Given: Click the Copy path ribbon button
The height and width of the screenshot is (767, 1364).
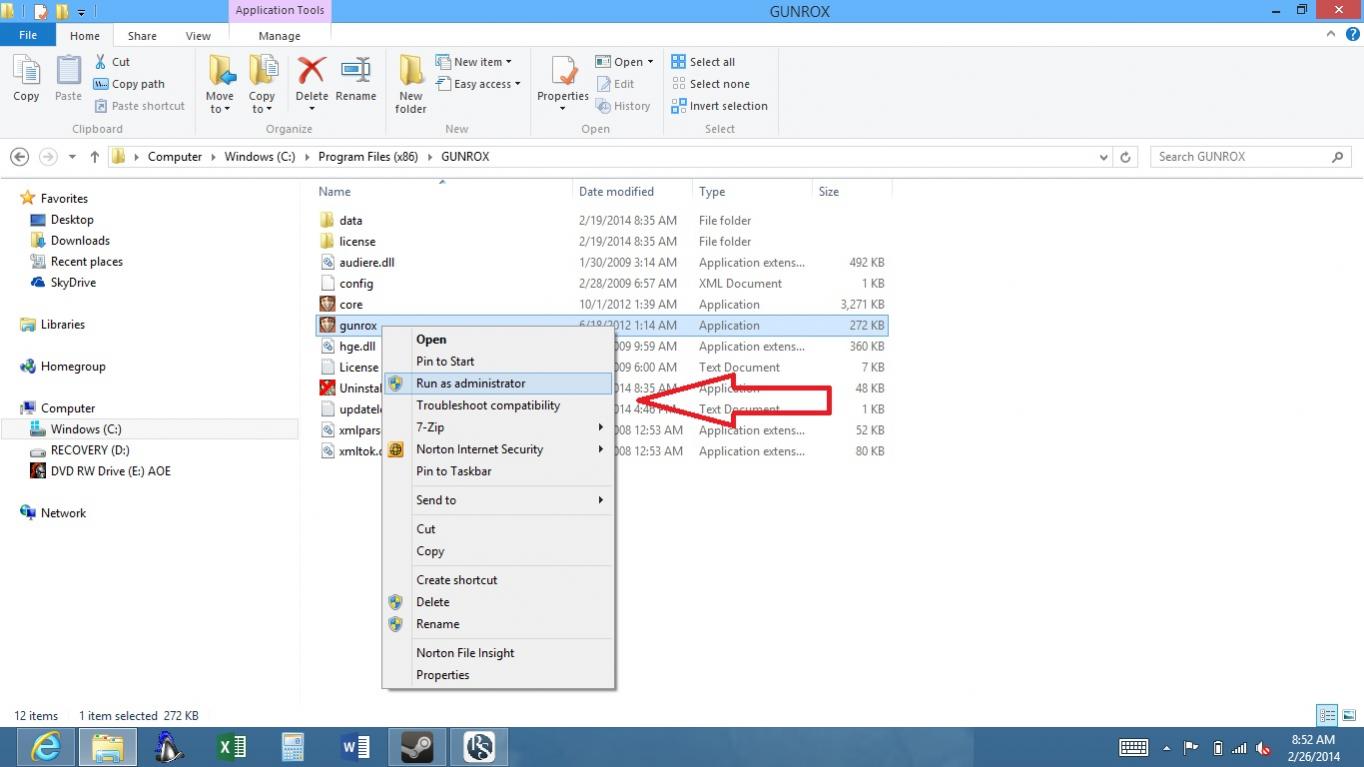Looking at the screenshot, I should [129, 84].
